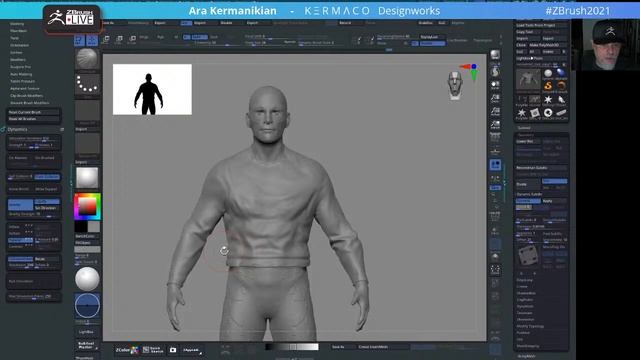Select the Edit mode icon on the top shelf
This screenshot has width=640, height=360.
point(80,40)
